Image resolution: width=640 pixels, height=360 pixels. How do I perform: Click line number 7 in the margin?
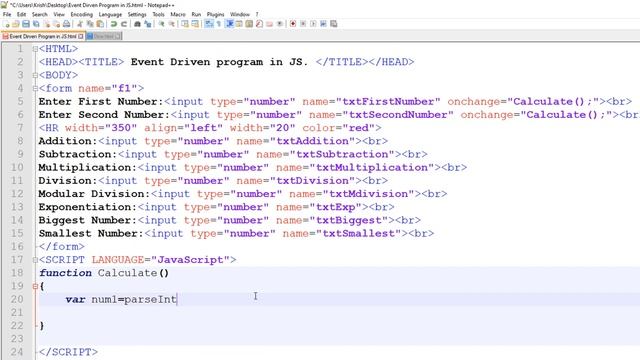pyautogui.click(x=20, y=128)
